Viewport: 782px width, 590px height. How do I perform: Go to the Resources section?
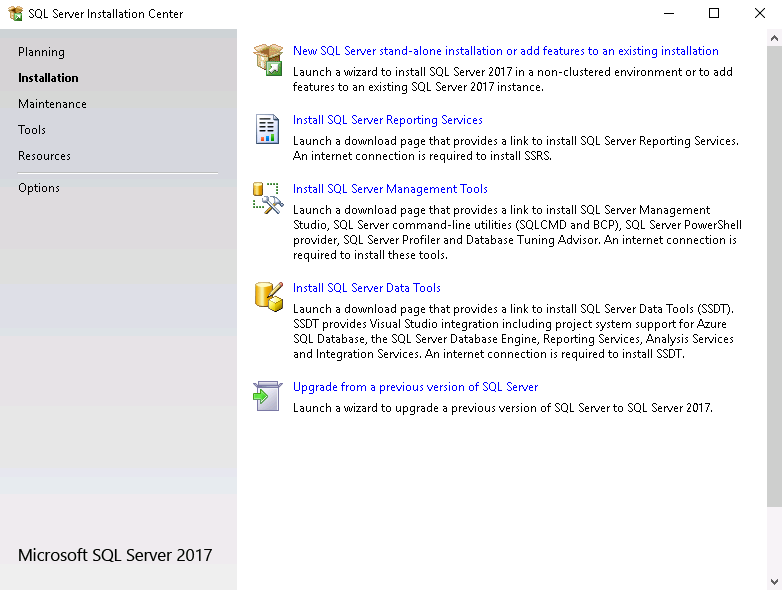(44, 156)
